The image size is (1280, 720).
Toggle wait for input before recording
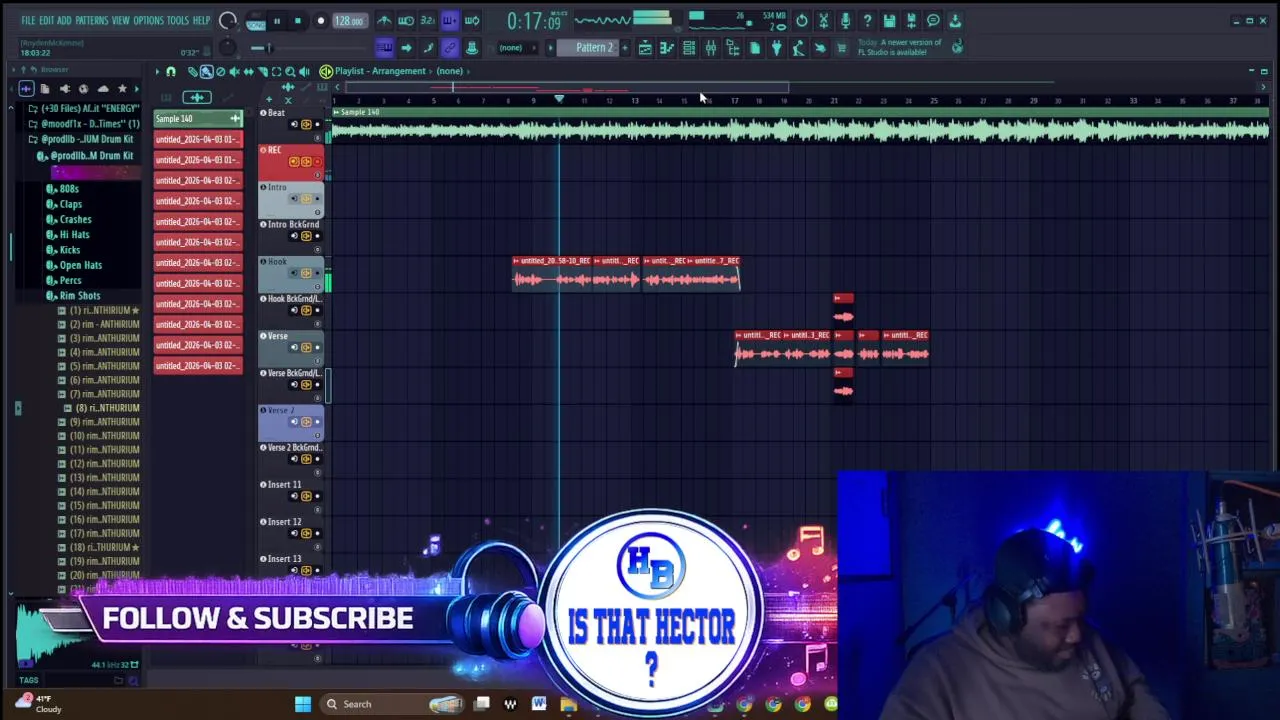point(406,20)
